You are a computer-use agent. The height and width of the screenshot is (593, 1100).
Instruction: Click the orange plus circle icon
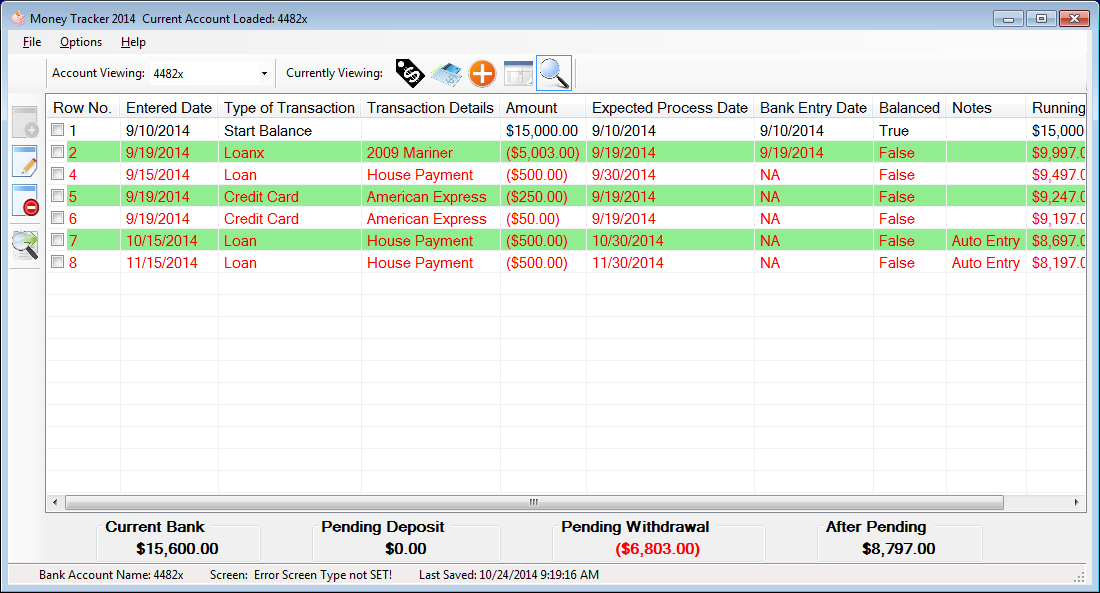[x=482, y=73]
